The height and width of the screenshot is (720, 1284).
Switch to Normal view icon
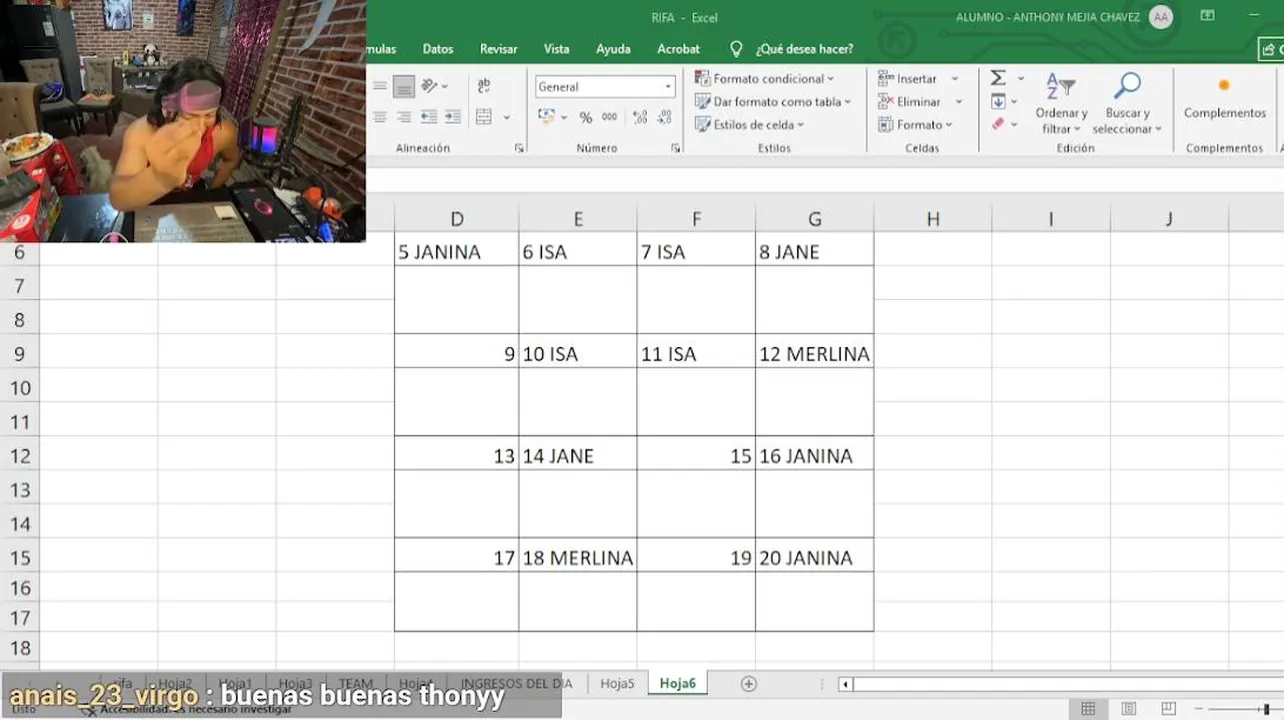click(x=1087, y=709)
